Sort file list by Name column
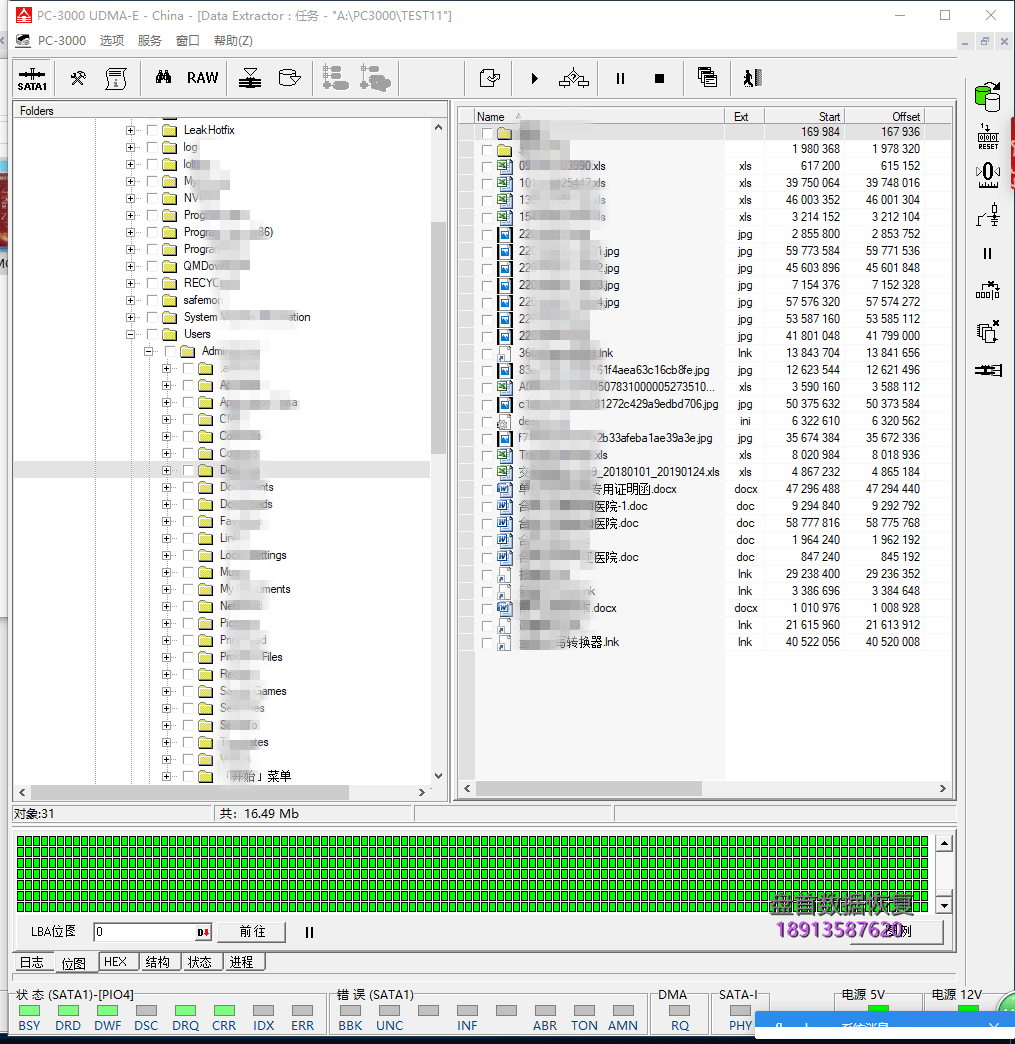Screen dimensions: 1015x1044 (x=599, y=116)
